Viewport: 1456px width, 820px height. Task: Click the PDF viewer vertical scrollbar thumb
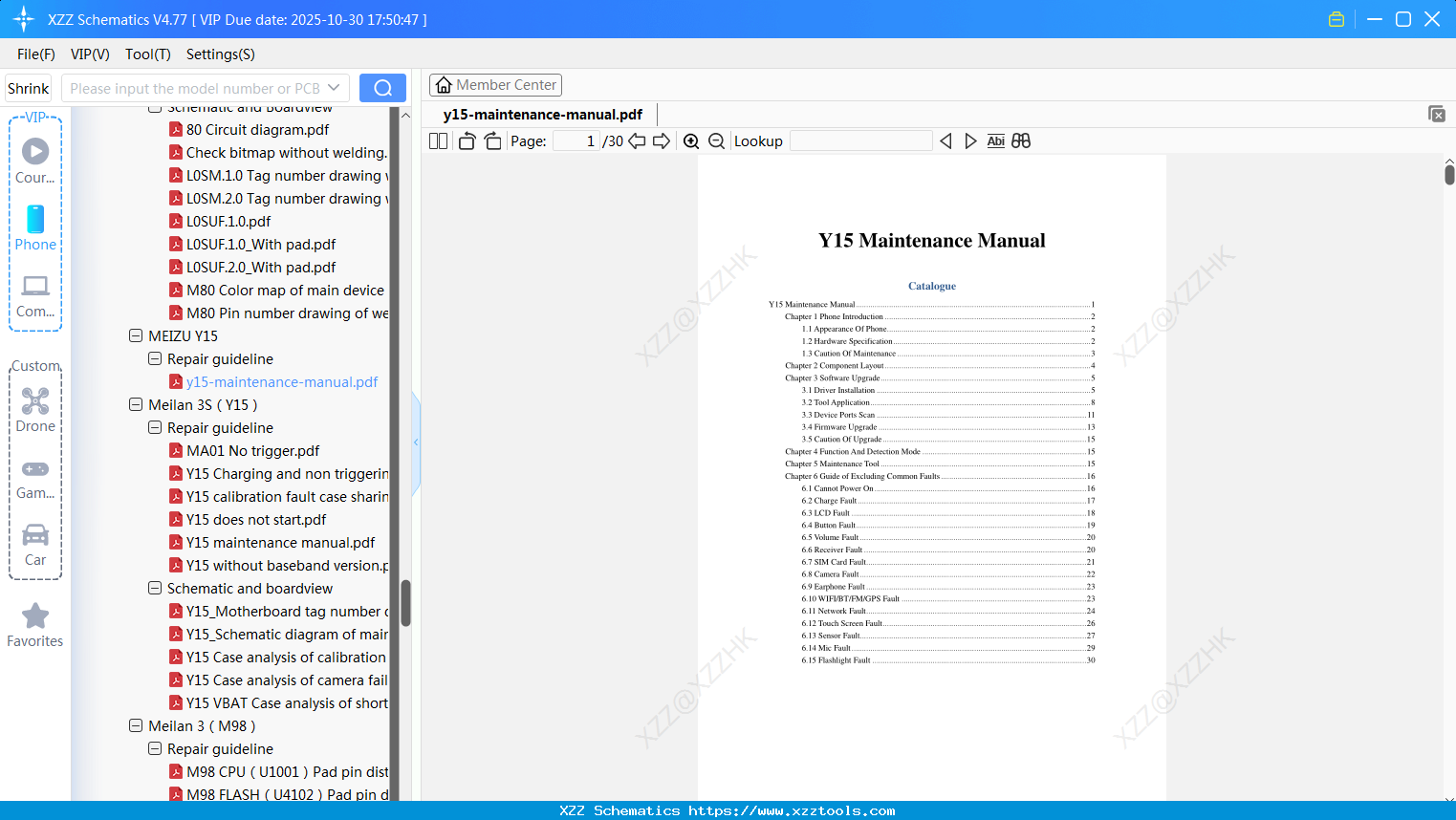pos(1449,175)
